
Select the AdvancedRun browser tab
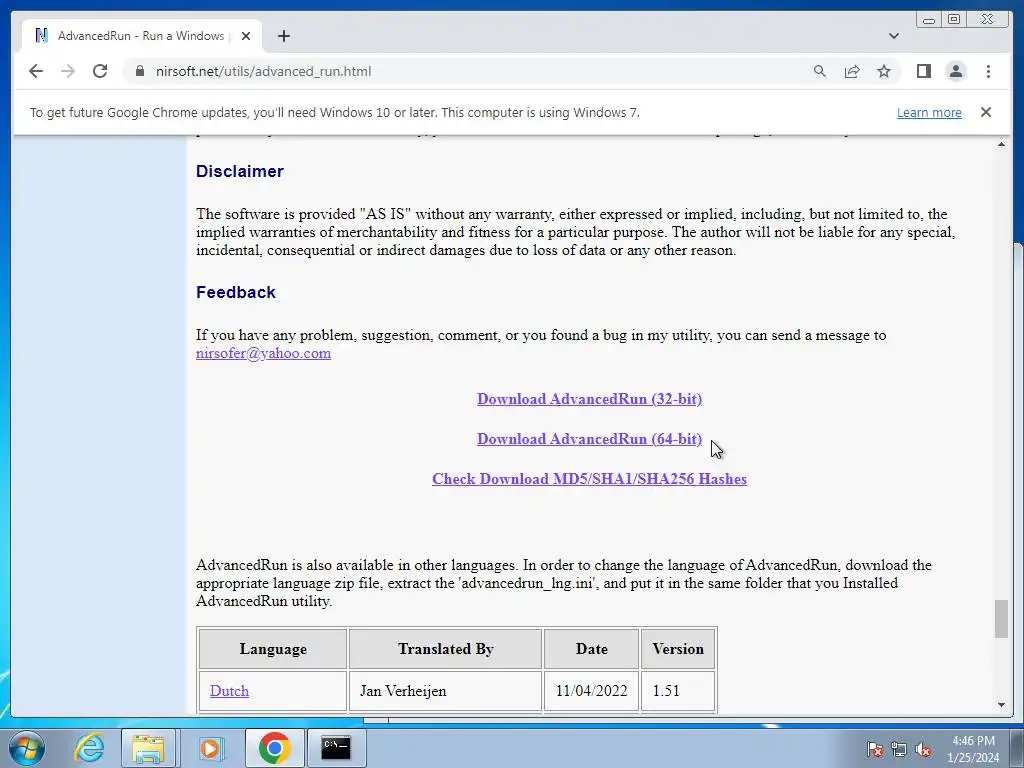click(142, 36)
